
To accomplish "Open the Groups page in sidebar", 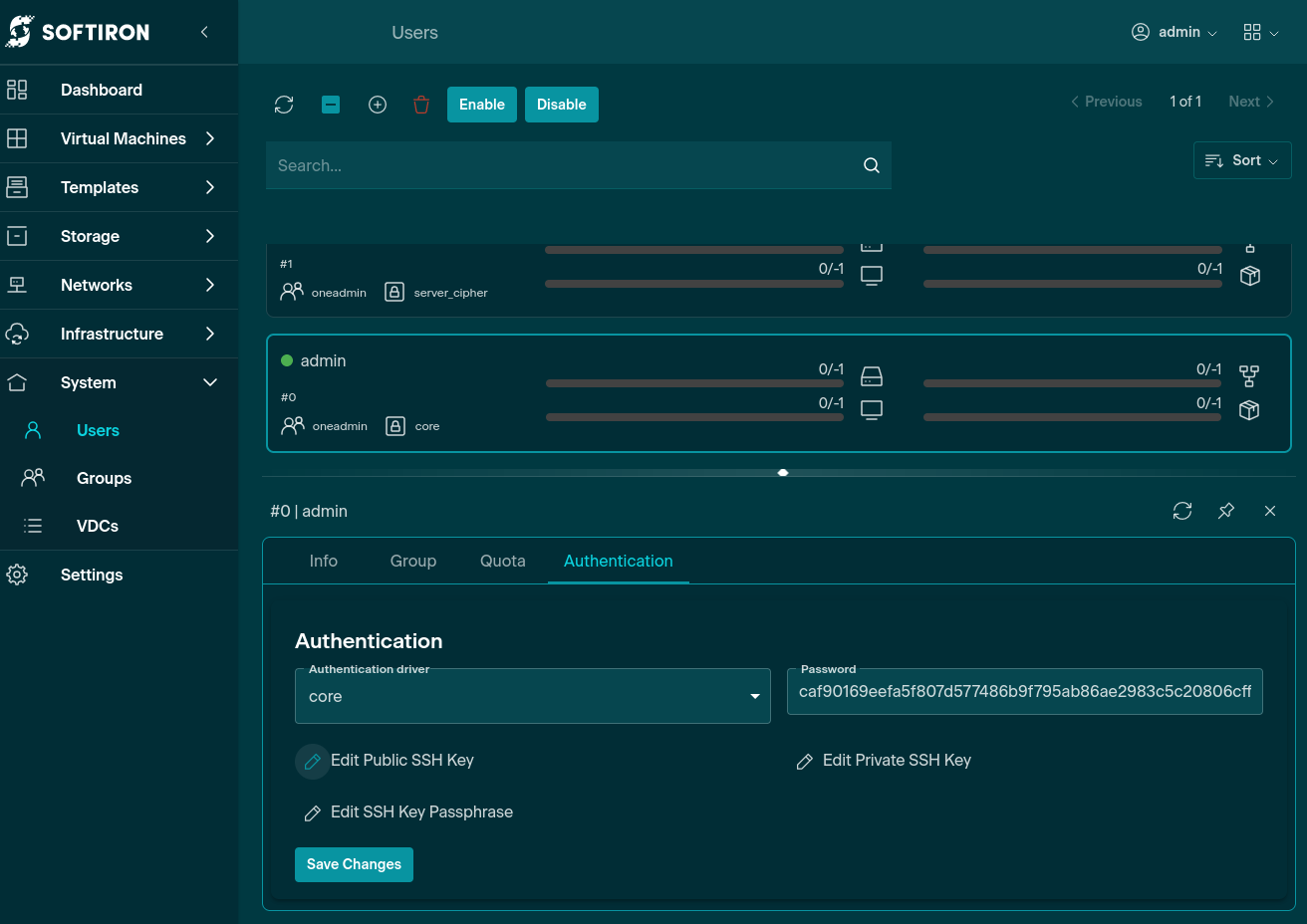I will [x=104, y=478].
